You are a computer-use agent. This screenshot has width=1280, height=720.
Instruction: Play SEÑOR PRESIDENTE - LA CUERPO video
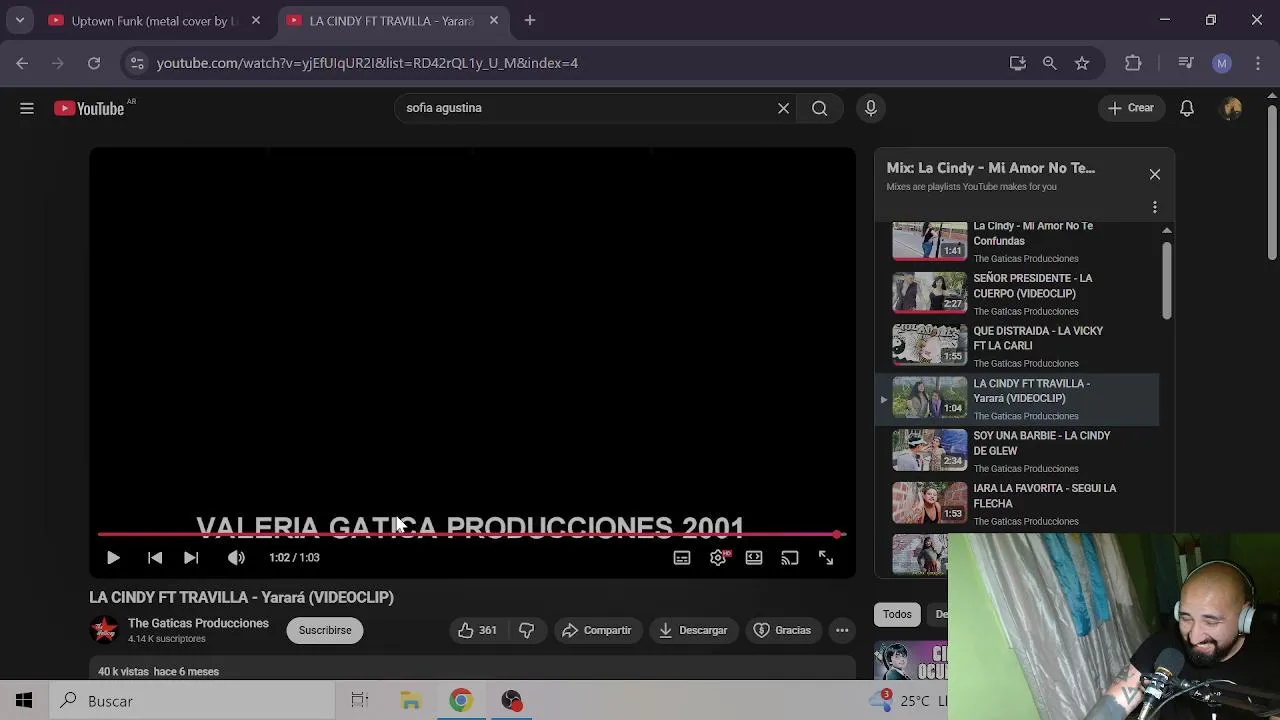pos(1017,293)
